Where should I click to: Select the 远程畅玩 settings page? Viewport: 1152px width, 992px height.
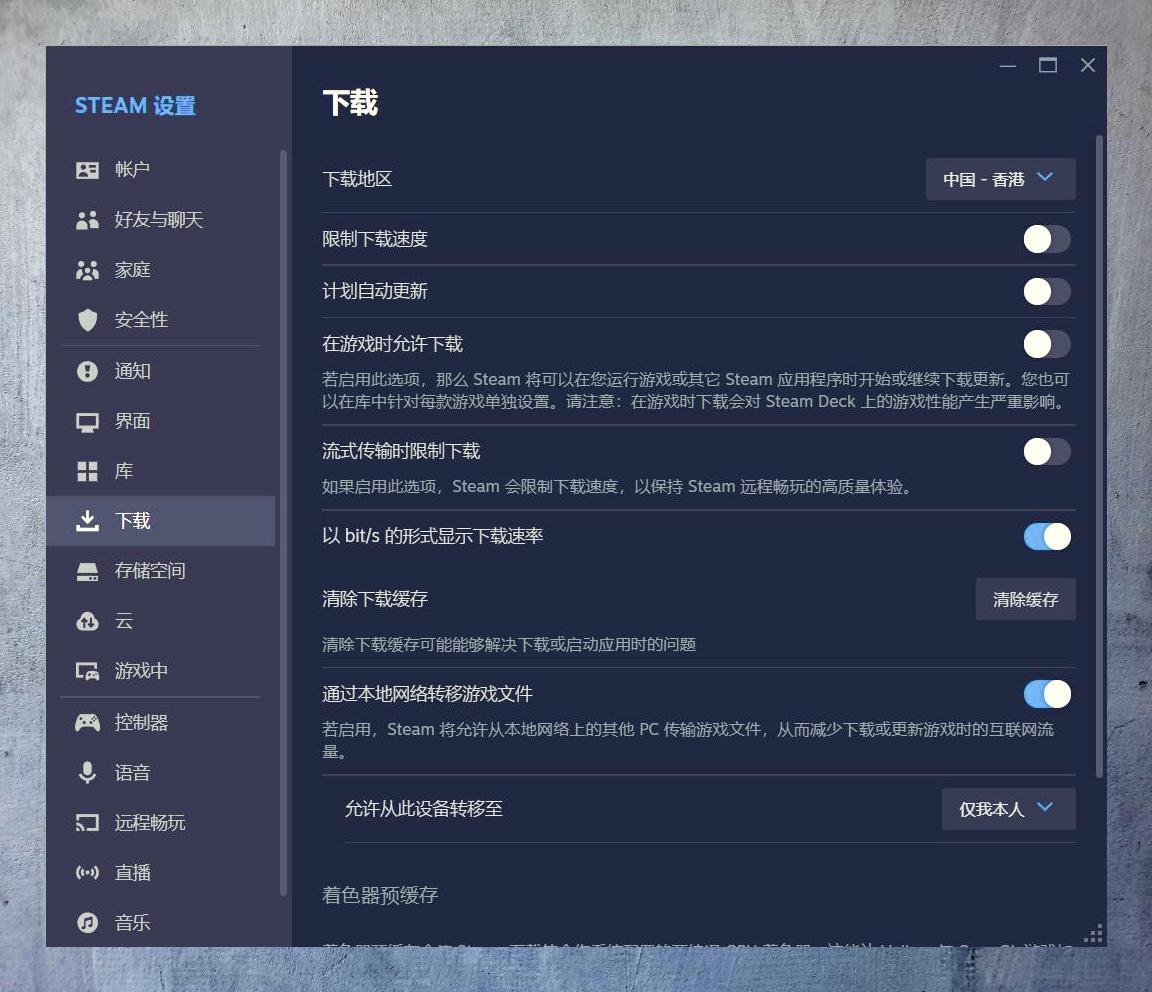(x=160, y=822)
